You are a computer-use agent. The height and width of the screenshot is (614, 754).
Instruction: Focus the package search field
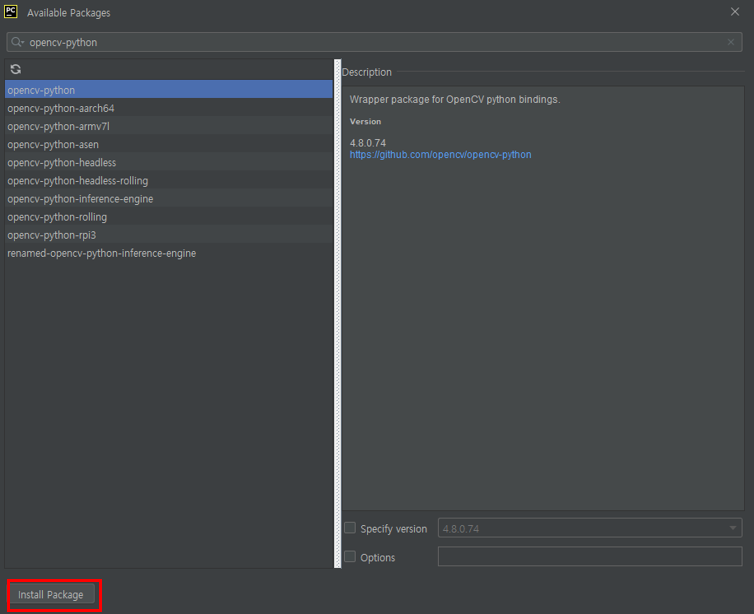(x=374, y=42)
